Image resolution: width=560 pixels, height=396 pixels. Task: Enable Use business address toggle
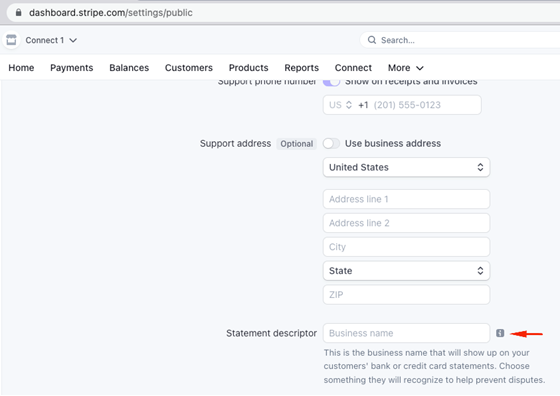point(331,144)
